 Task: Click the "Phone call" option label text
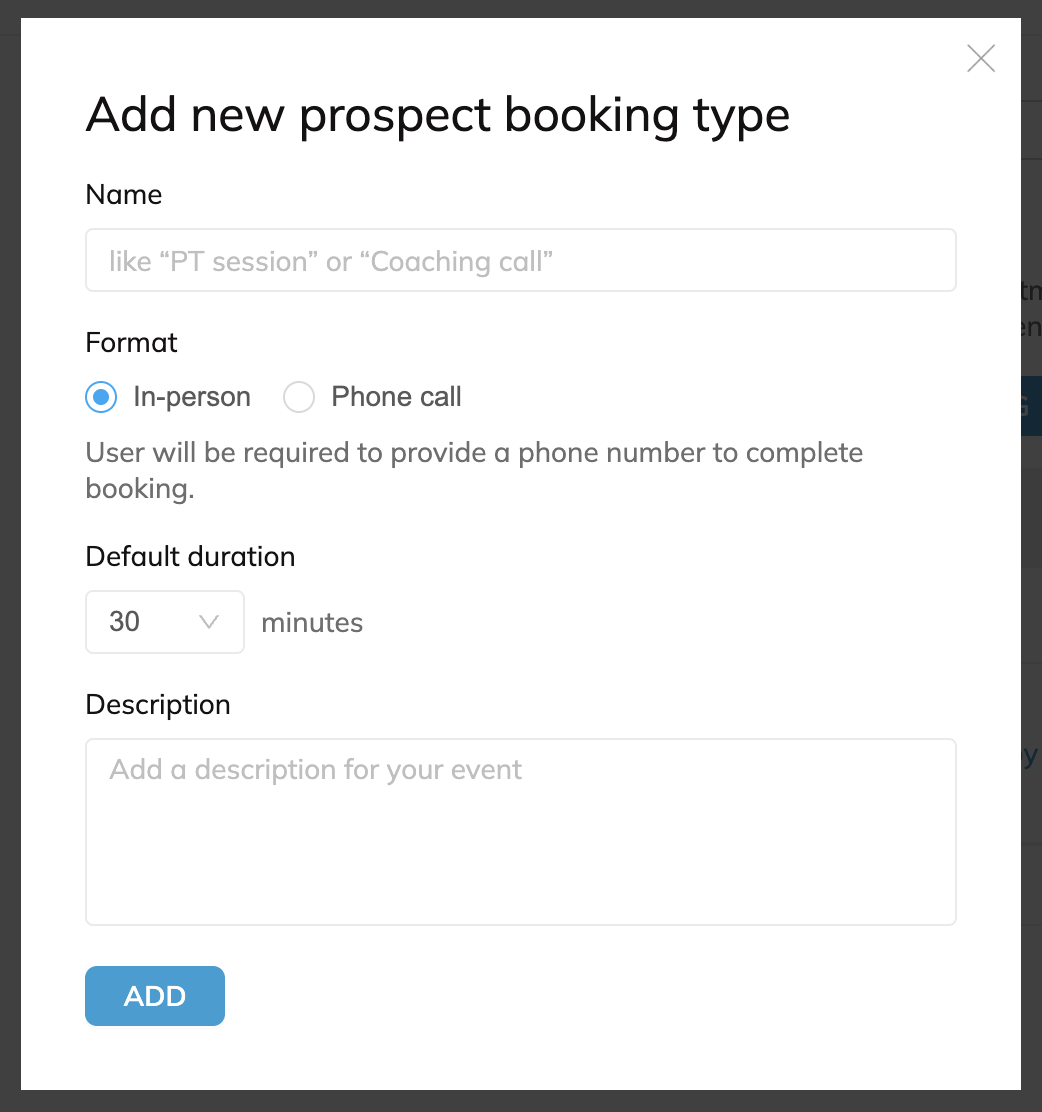(x=396, y=398)
